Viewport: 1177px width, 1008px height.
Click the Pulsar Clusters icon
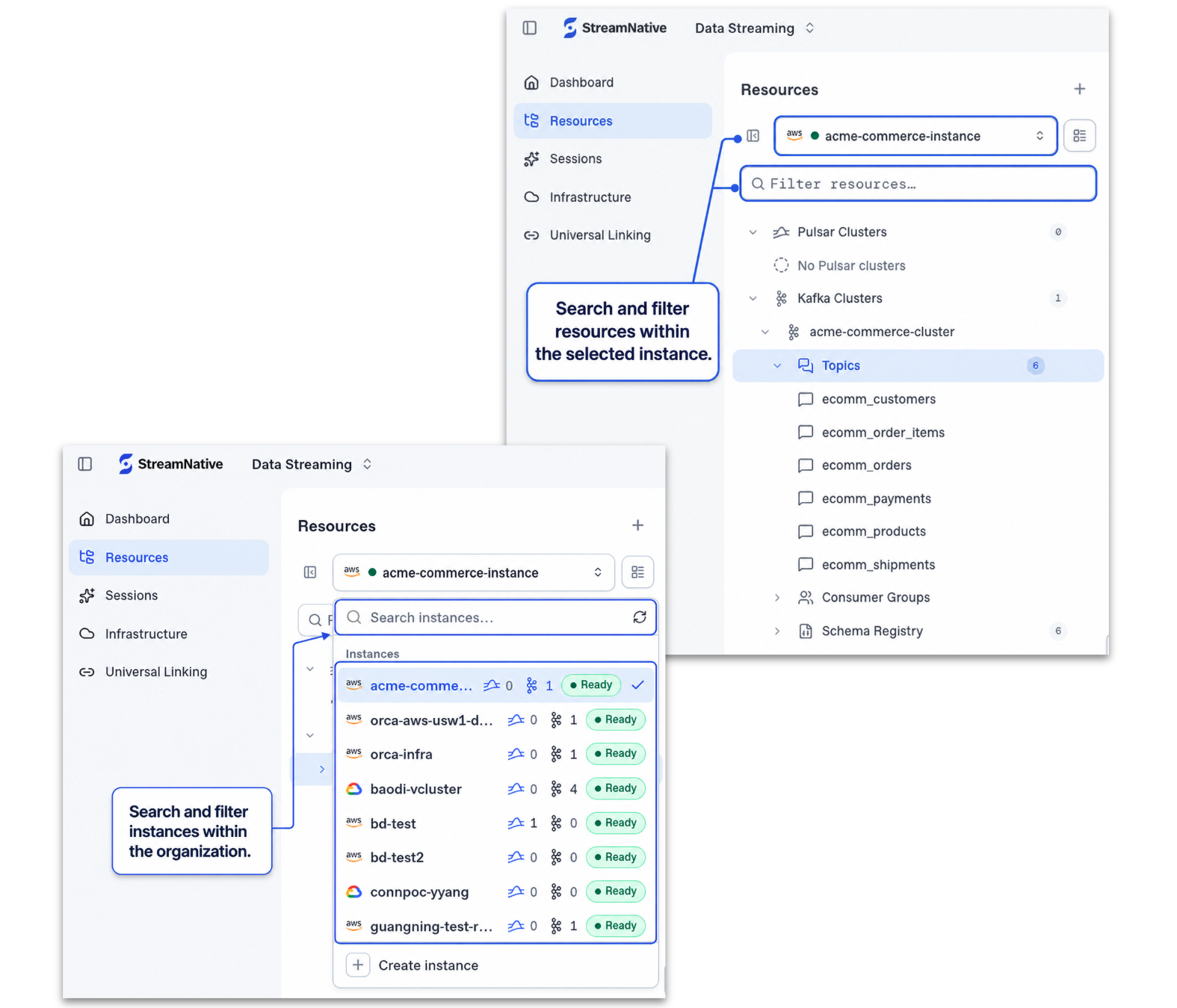781,232
